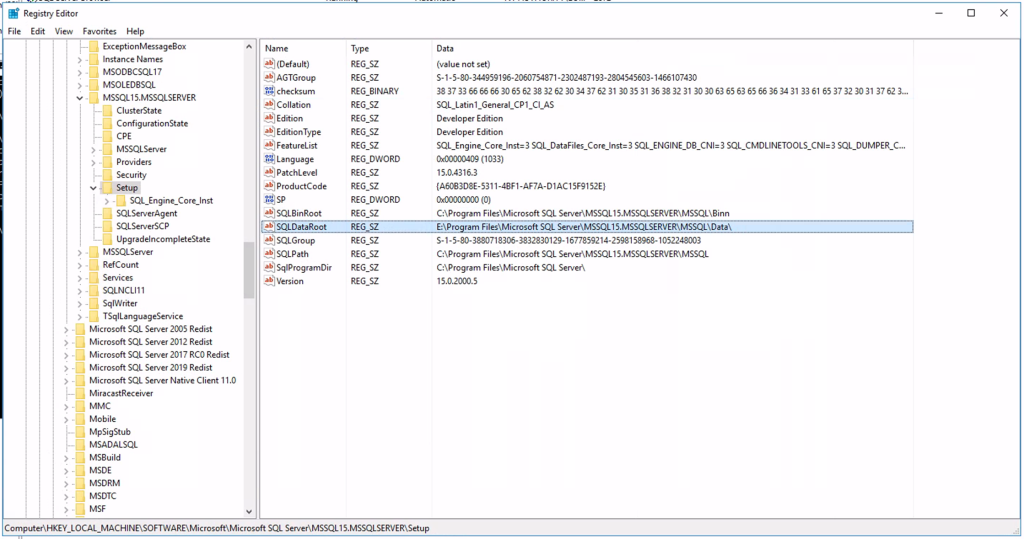1024x539 pixels.
Task: Open the Help menu
Action: (x=135, y=31)
